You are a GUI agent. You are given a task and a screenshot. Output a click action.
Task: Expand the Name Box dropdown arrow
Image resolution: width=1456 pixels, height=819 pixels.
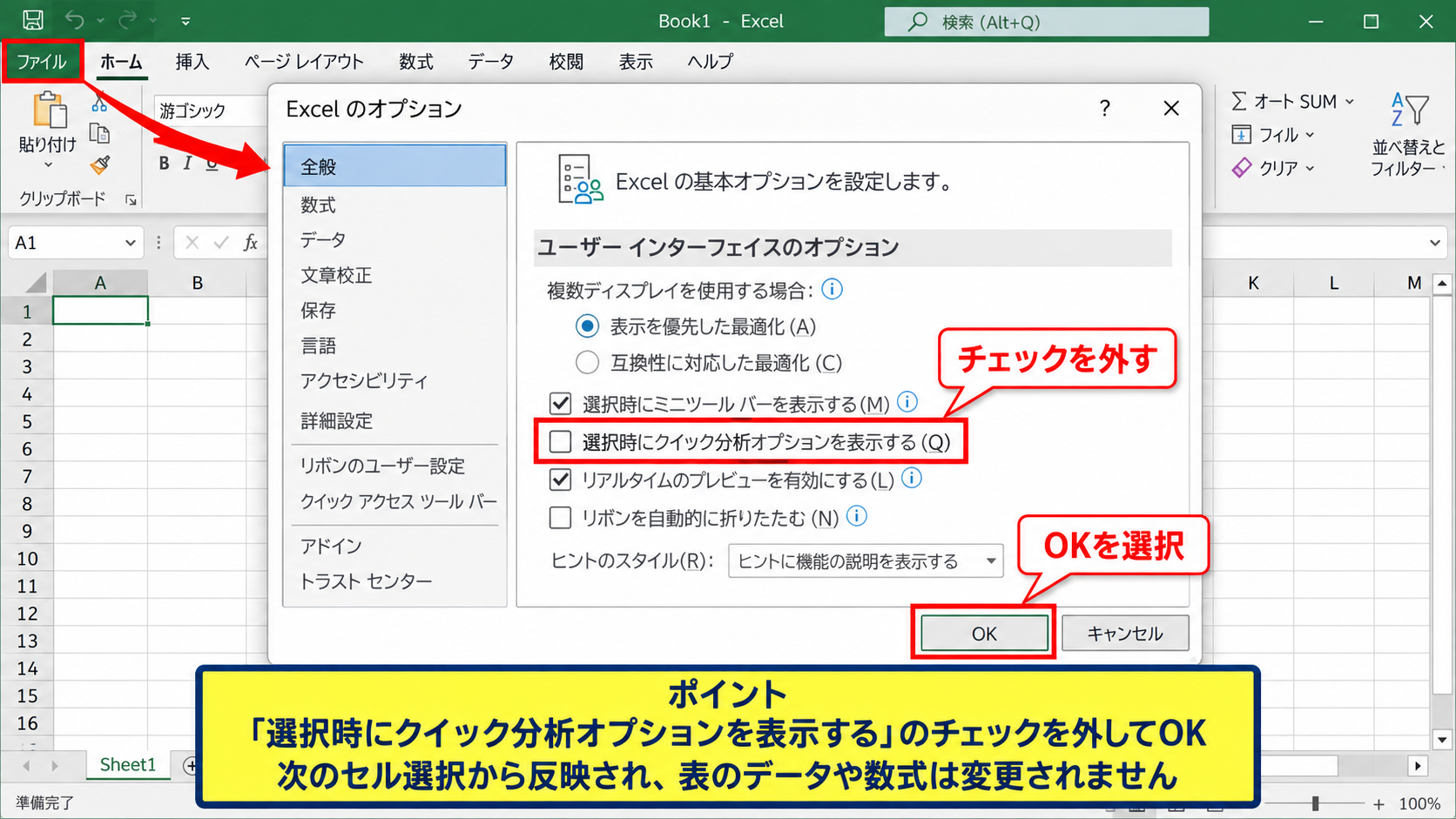tap(131, 243)
